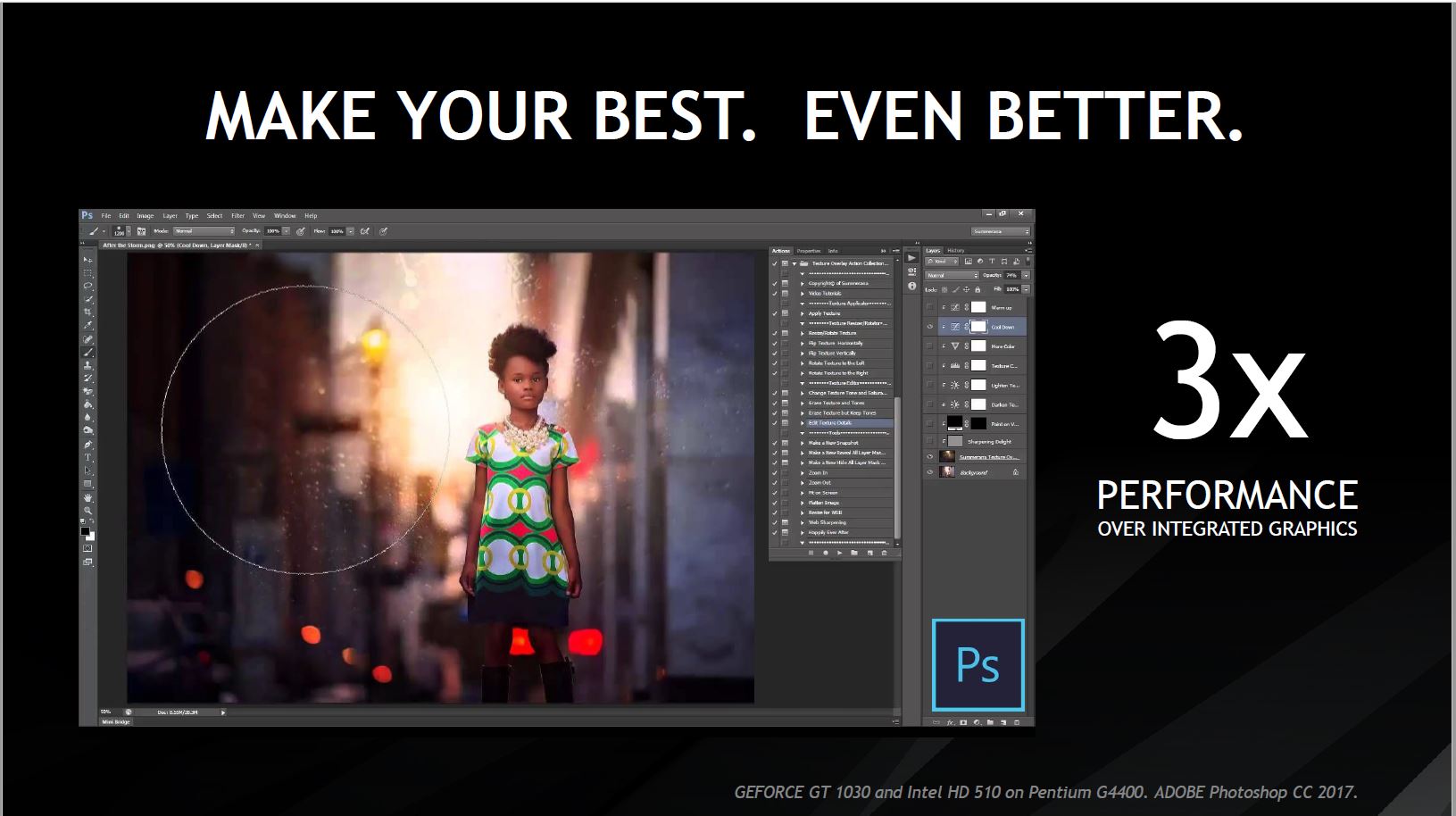The height and width of the screenshot is (816, 1456).
Task: Click the foreground color swatch
Action: (85, 530)
